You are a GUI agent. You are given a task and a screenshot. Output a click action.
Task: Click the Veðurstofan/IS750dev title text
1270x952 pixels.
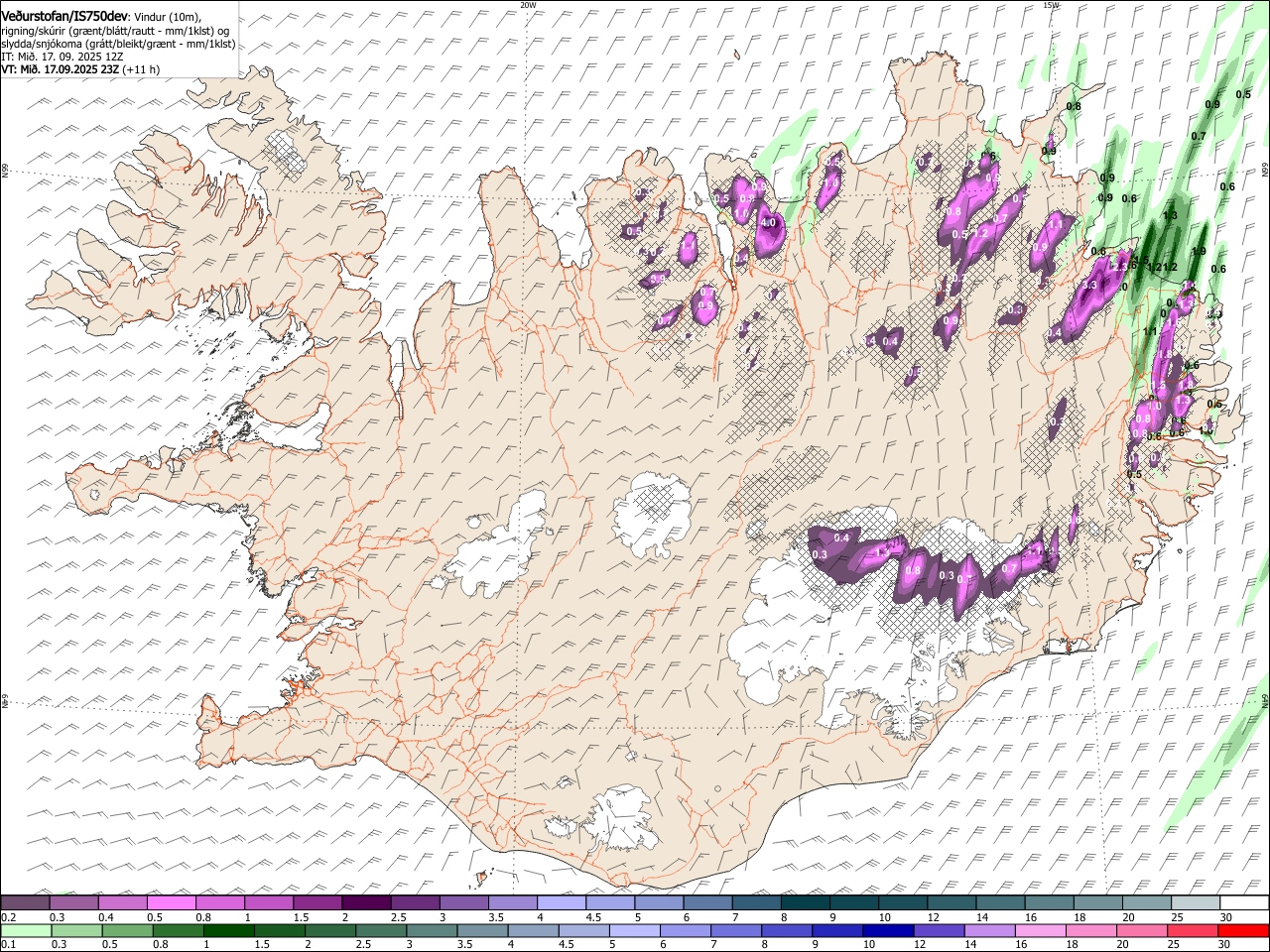tap(65, 17)
